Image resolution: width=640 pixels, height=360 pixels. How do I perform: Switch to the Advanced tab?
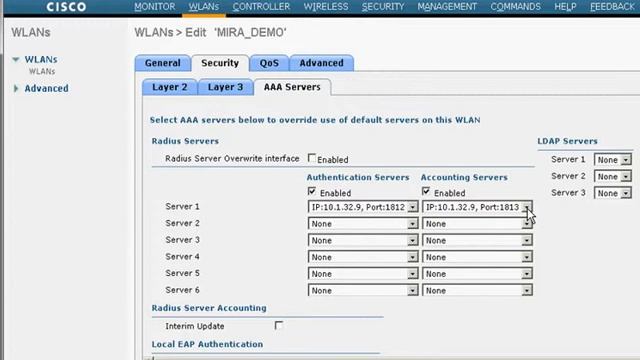[322, 63]
